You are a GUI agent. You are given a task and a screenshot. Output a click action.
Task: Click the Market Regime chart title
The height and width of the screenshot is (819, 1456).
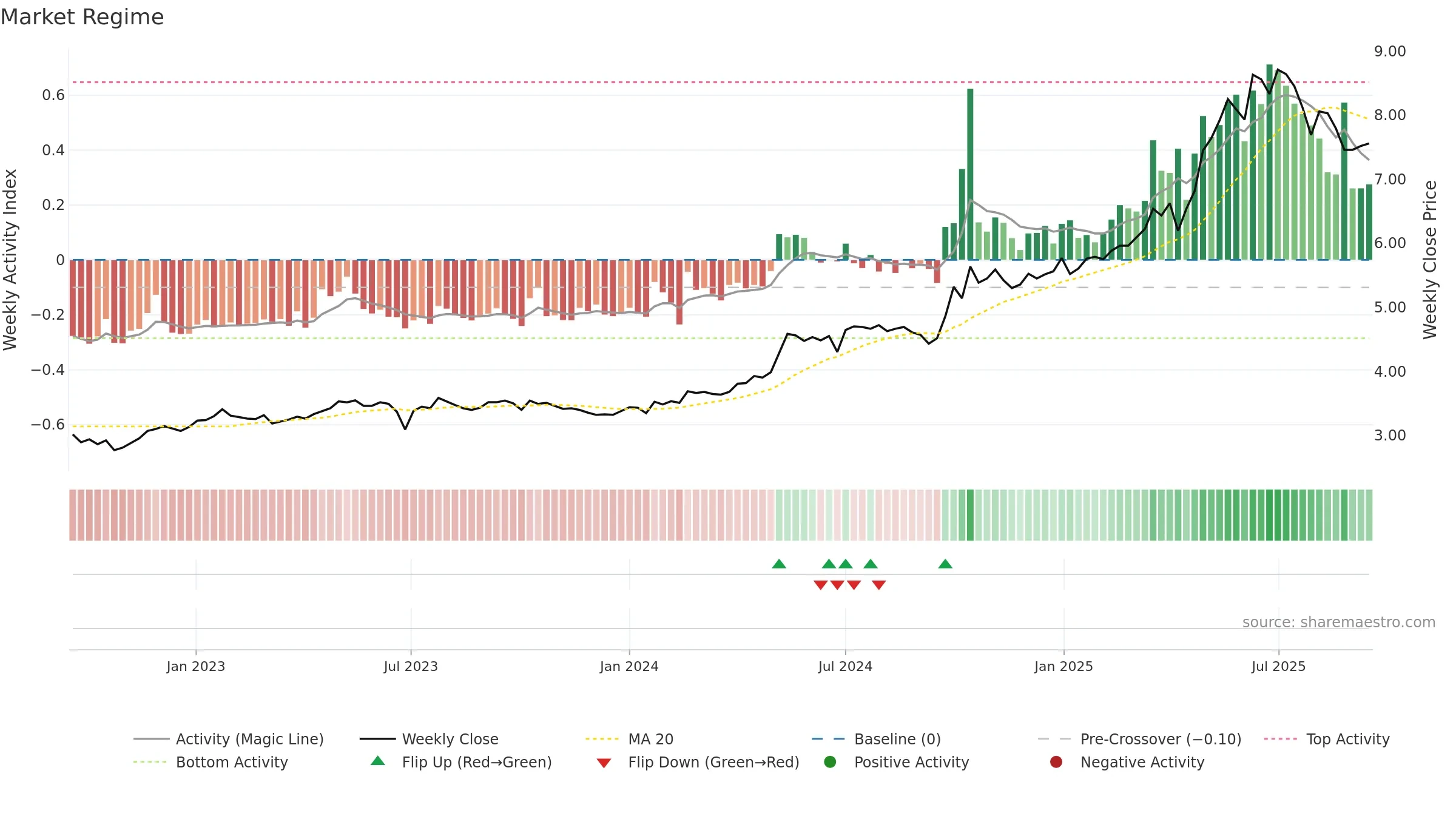(x=82, y=17)
